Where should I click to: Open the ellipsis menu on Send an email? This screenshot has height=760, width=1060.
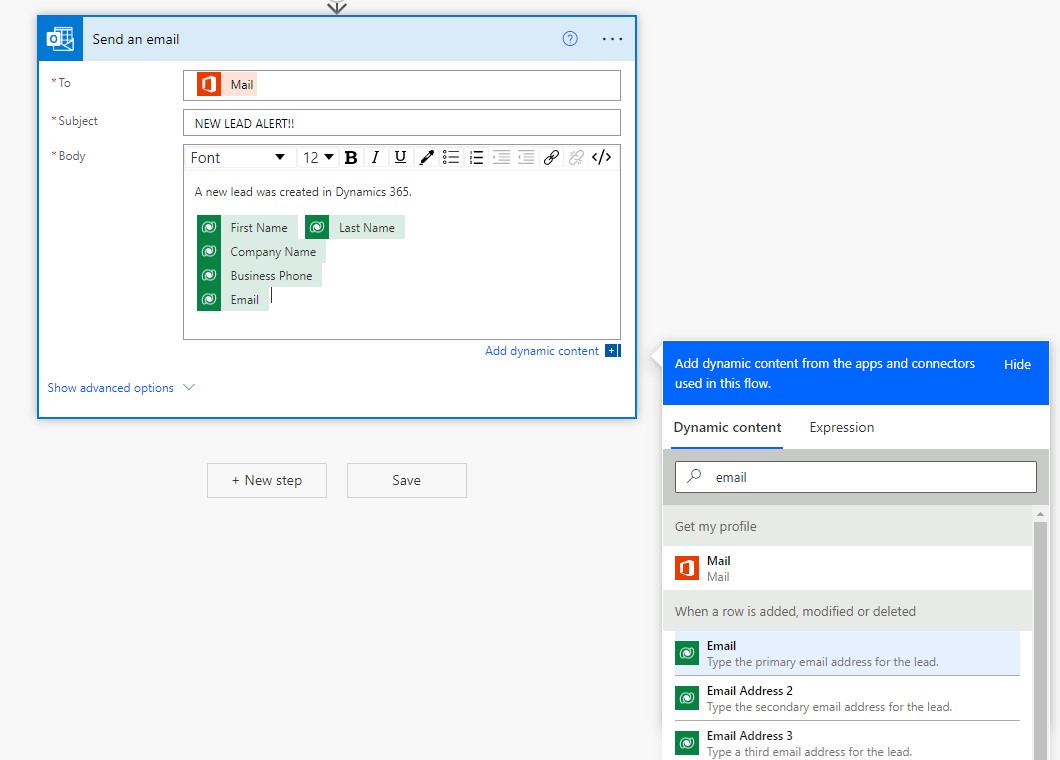[x=612, y=39]
